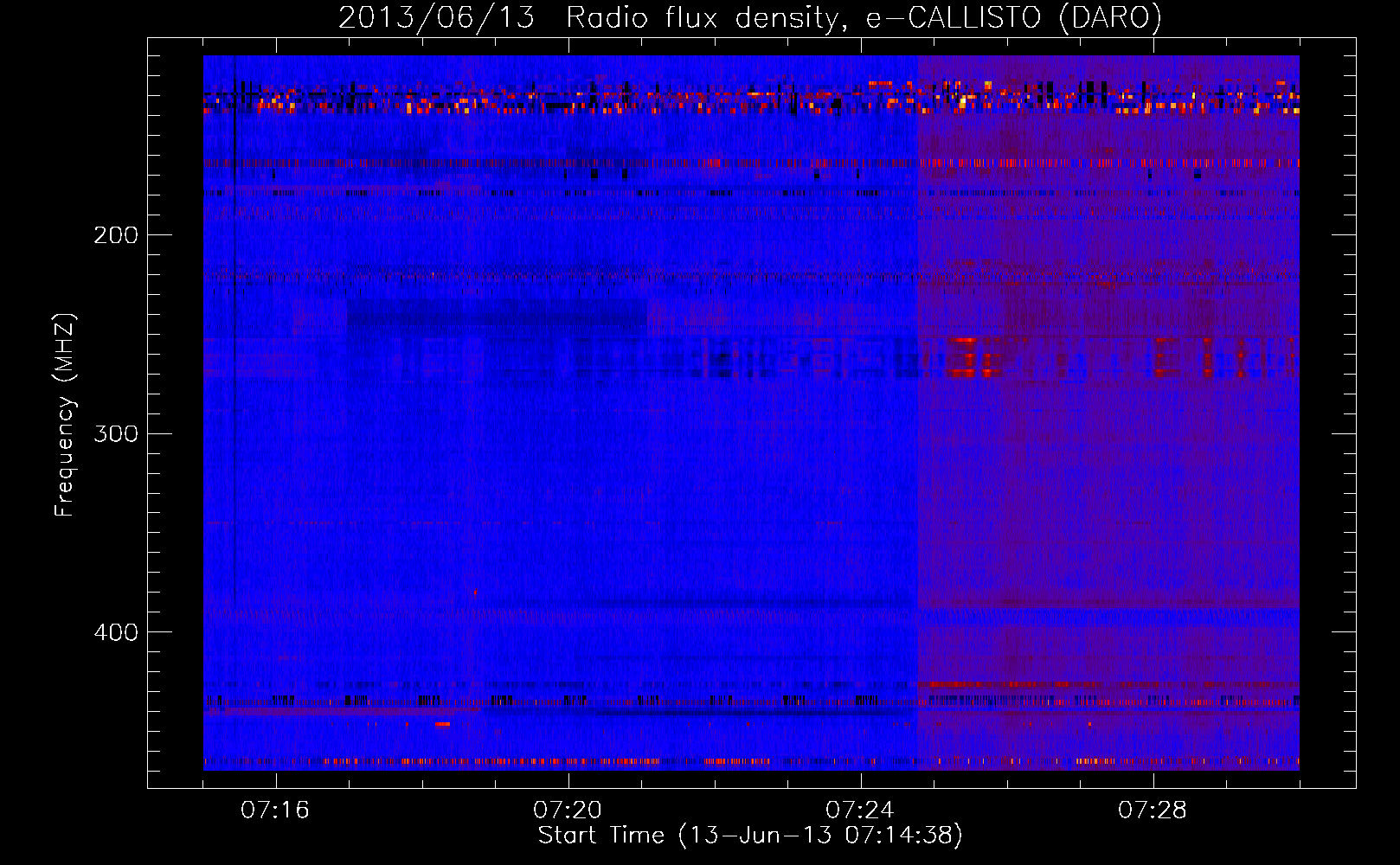Click the 07:20 time tick label

568,810
